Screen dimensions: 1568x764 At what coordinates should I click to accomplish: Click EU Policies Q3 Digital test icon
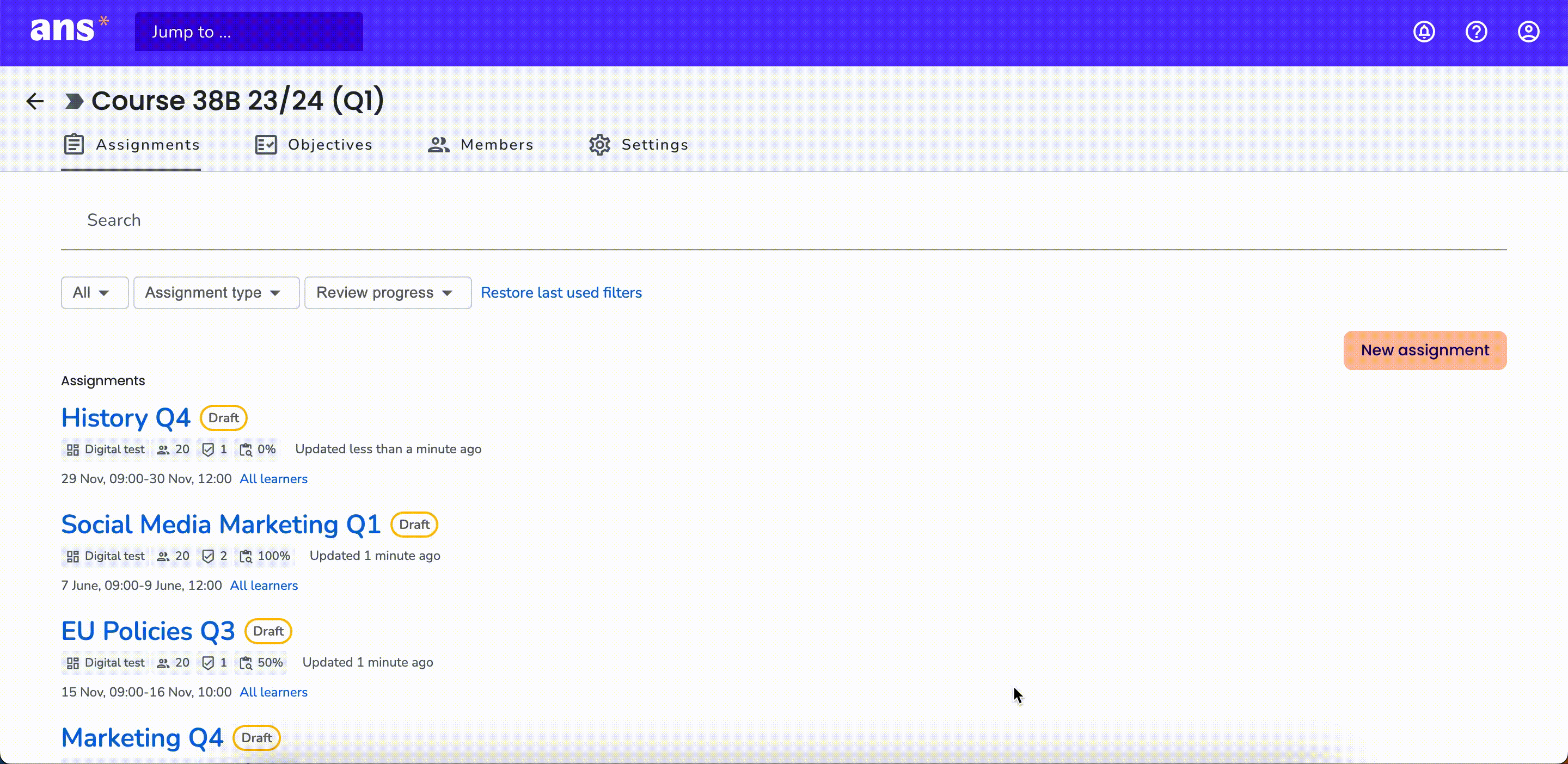(x=73, y=663)
